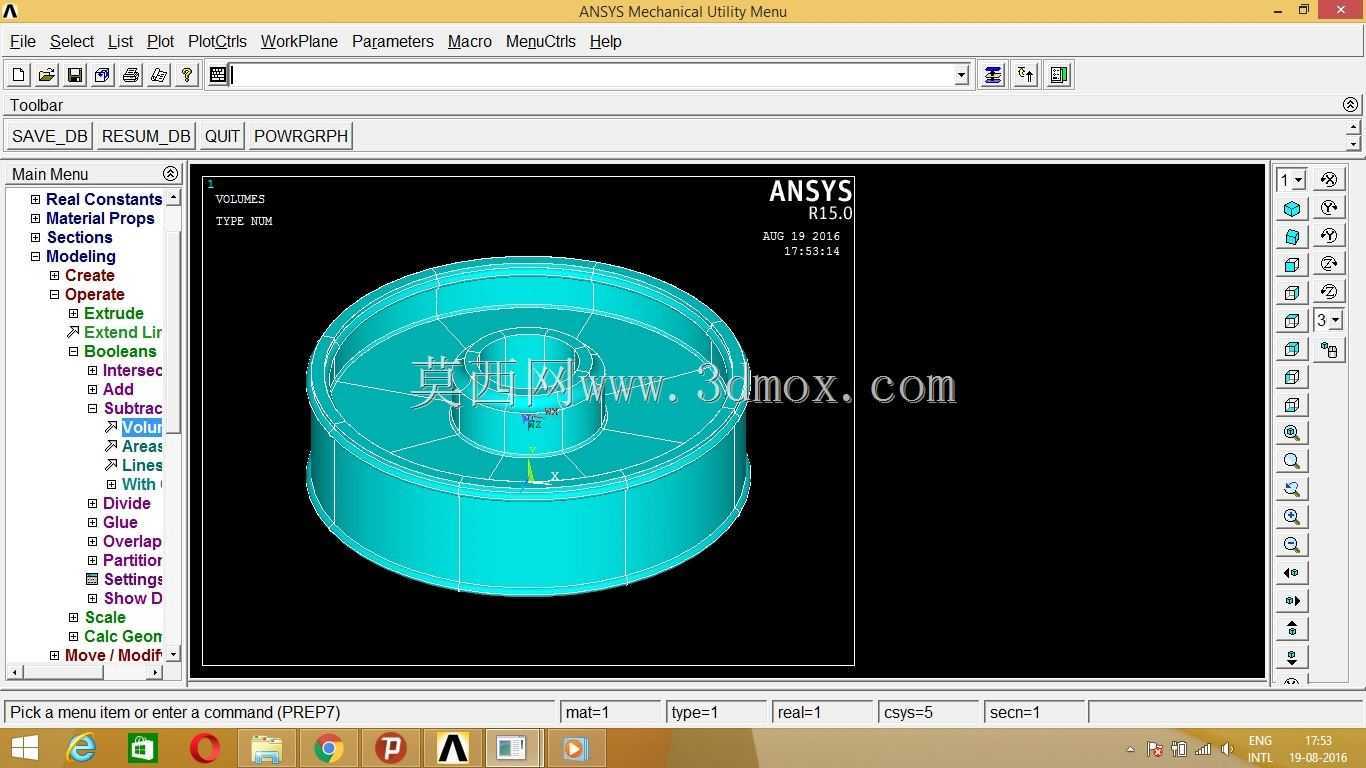This screenshot has height=768, width=1366.
Task: Click the Reset Picking icon
Action: tap(1026, 75)
